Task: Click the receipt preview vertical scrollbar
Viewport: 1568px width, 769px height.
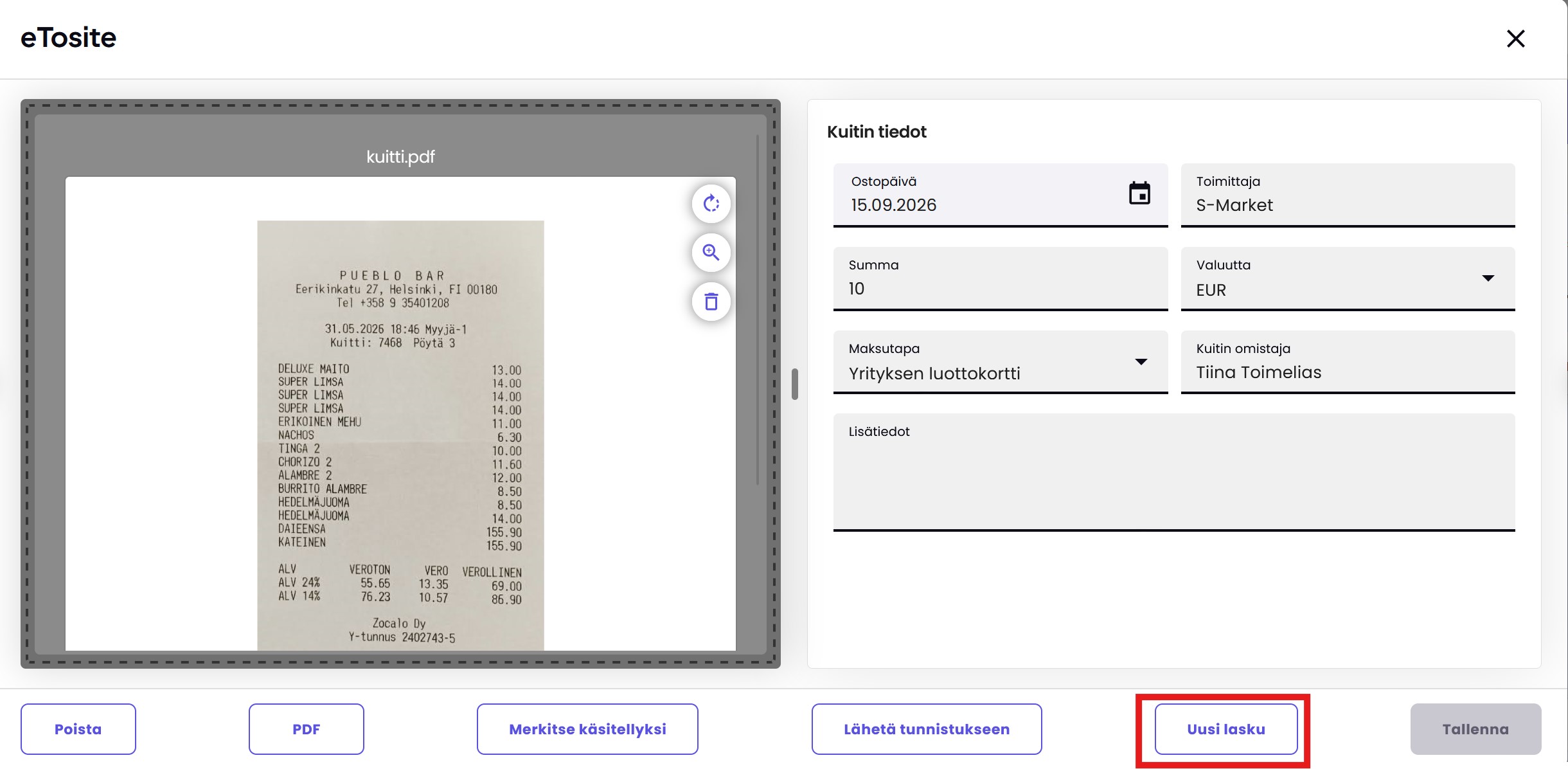Action: click(758, 309)
